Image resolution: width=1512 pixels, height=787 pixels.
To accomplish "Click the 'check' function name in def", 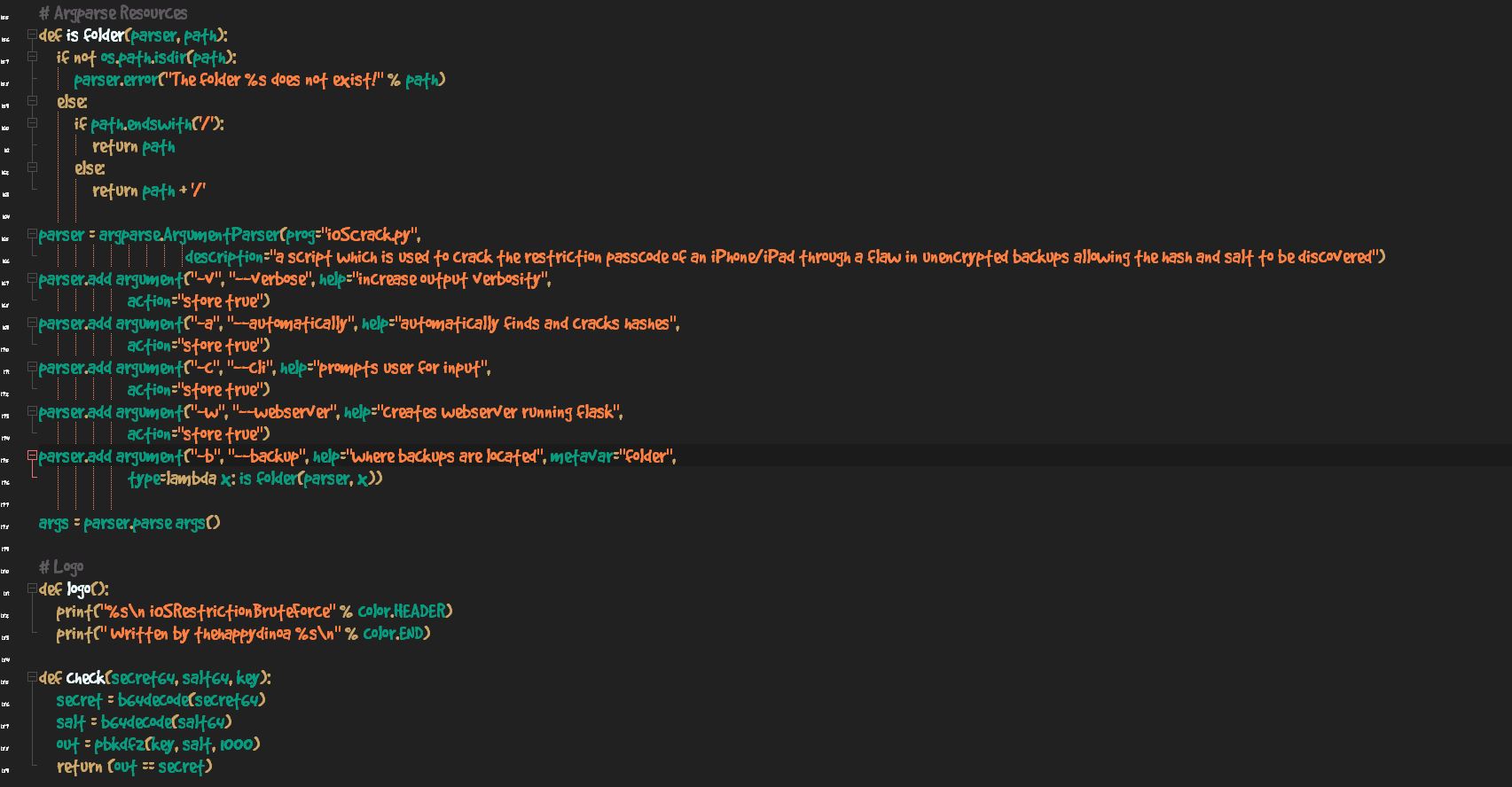I will click(86, 678).
